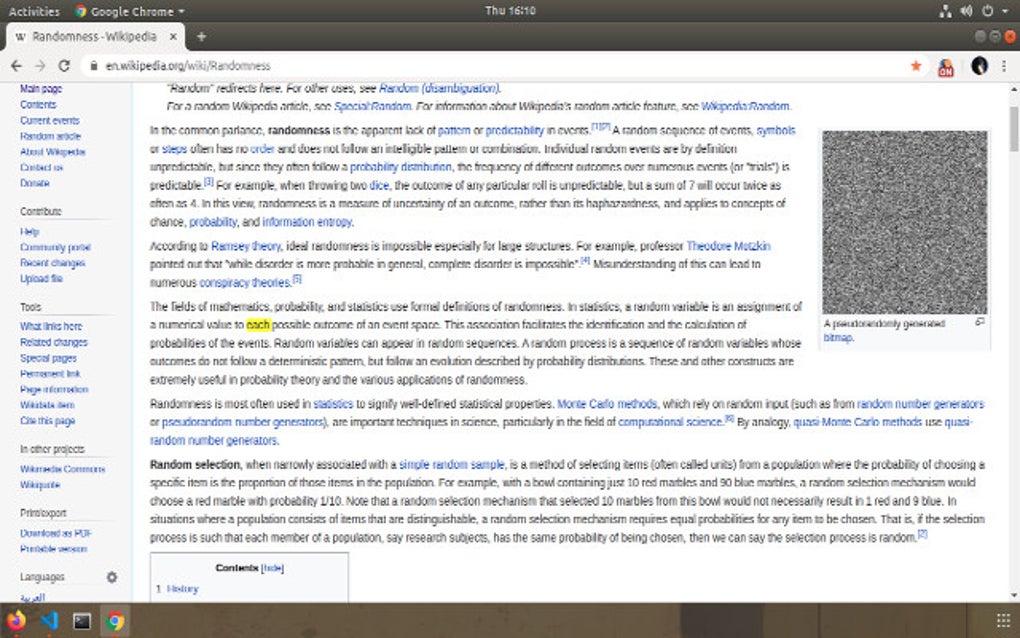Click Download as PDF link
This screenshot has width=1020, height=638.
[55, 533]
